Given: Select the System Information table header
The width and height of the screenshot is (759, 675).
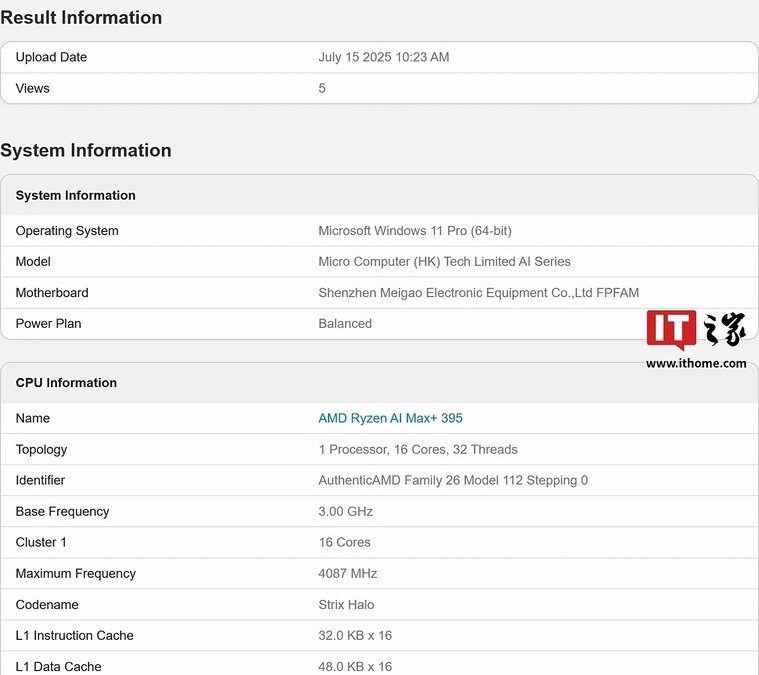Looking at the screenshot, I should [76, 195].
